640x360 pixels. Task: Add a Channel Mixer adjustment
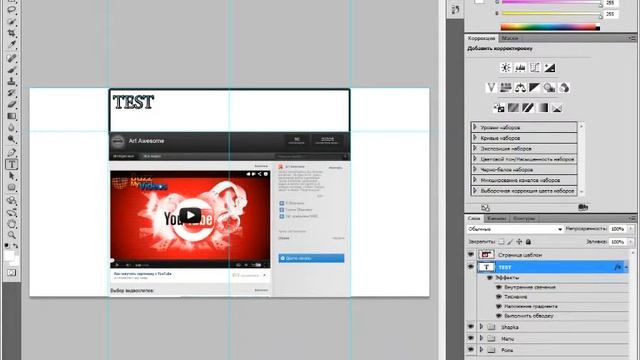click(564, 87)
